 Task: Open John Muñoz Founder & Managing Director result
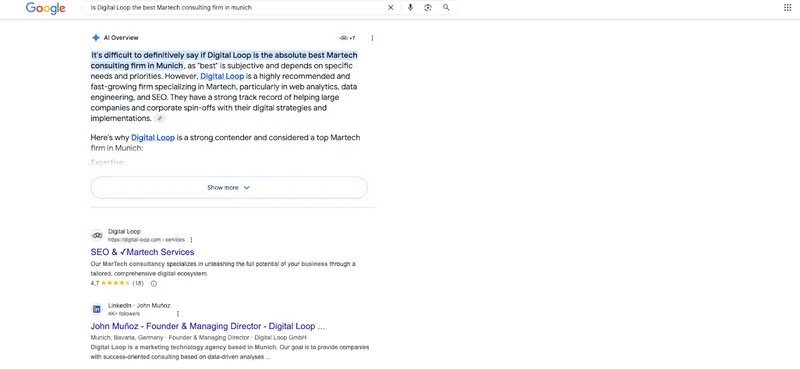(x=208, y=326)
